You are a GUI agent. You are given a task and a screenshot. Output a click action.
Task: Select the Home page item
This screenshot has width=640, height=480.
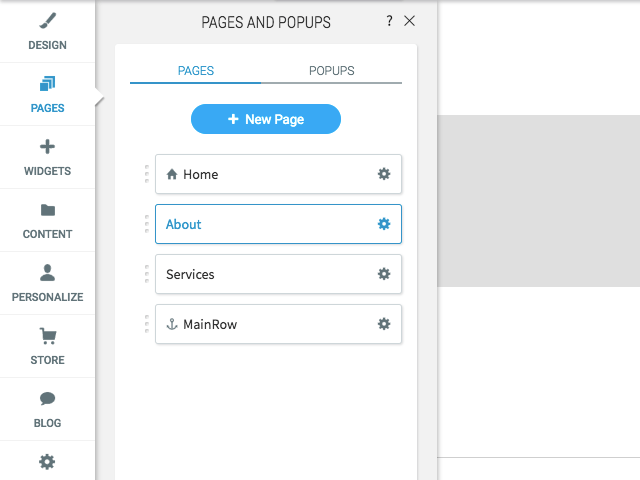pos(278,174)
